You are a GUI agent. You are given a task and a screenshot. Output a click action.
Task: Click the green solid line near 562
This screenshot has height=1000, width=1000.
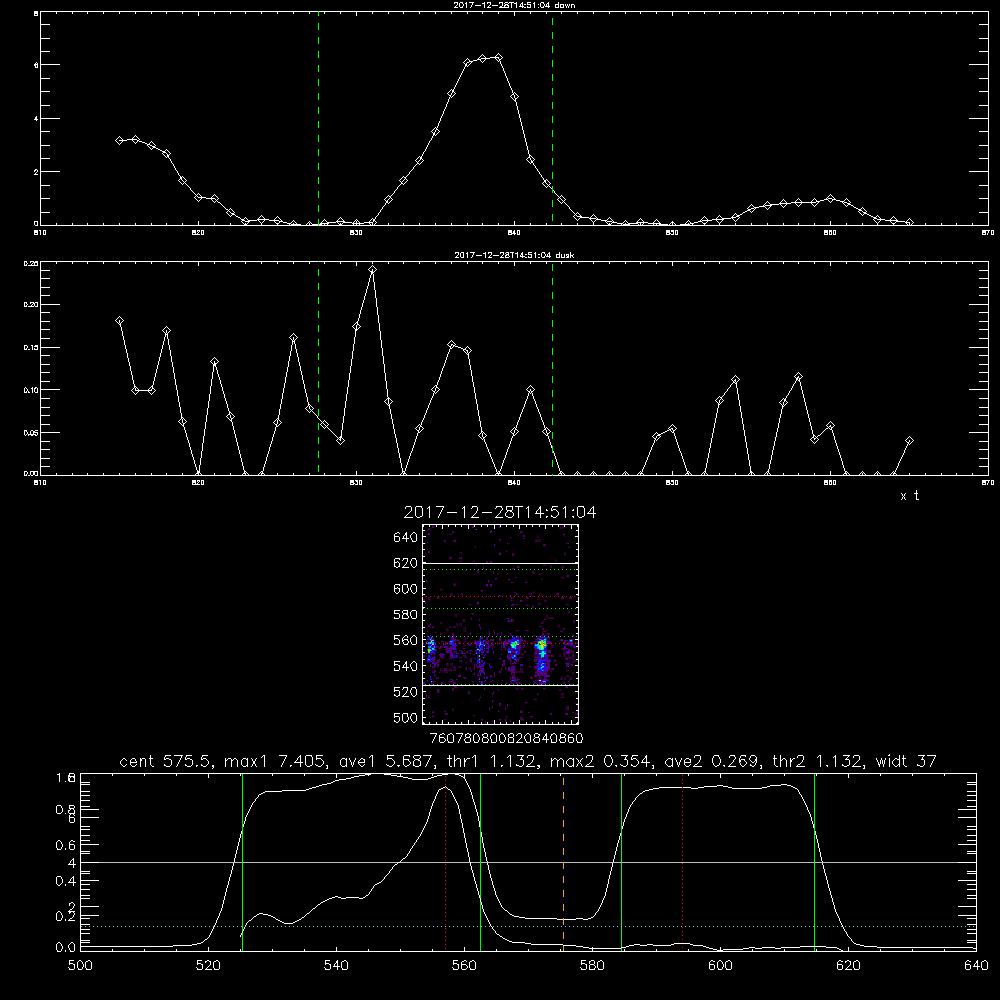(480, 861)
